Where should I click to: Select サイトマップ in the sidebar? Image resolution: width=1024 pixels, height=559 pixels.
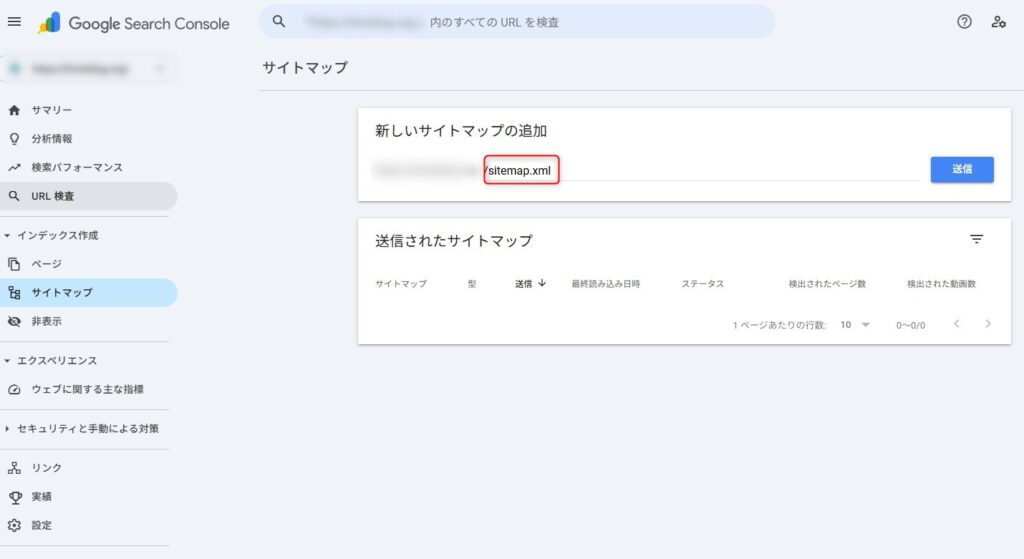click(61, 293)
